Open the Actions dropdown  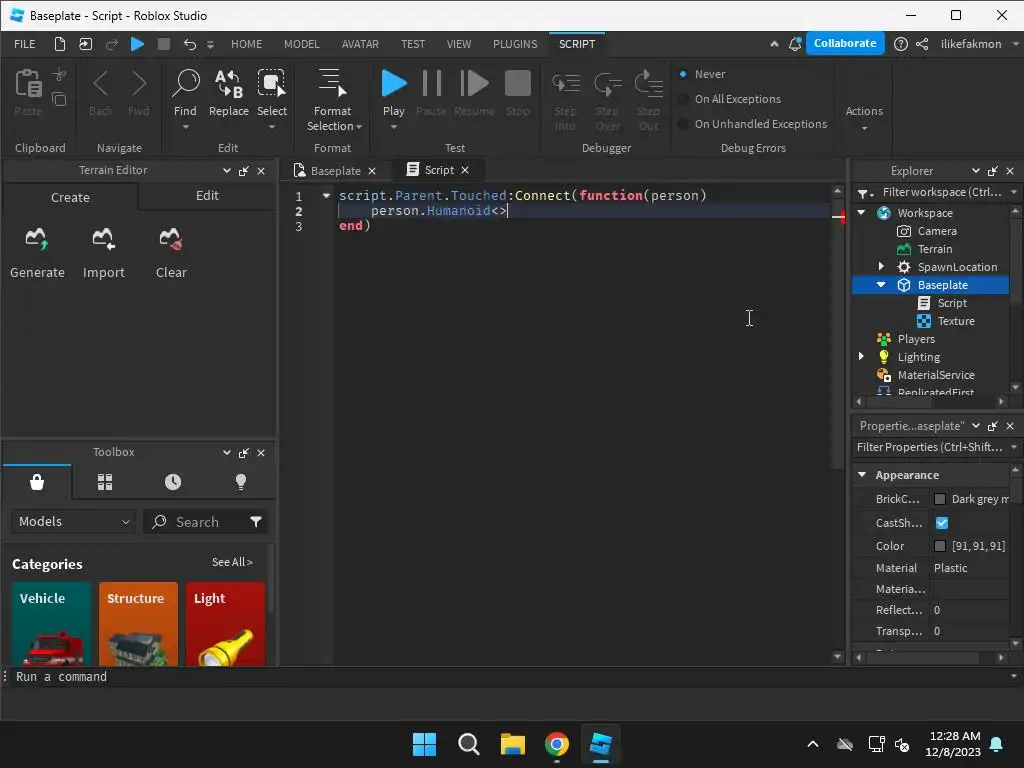point(864,118)
